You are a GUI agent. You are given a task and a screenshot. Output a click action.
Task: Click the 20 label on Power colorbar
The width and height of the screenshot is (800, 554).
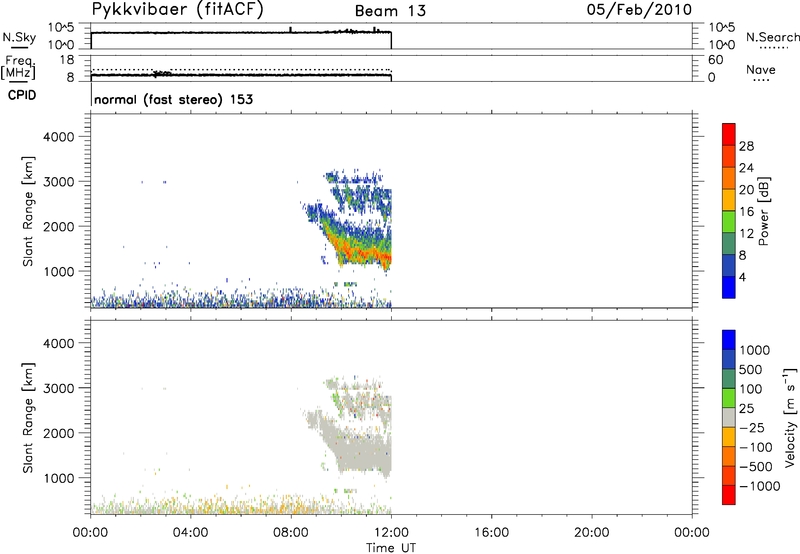coord(746,190)
